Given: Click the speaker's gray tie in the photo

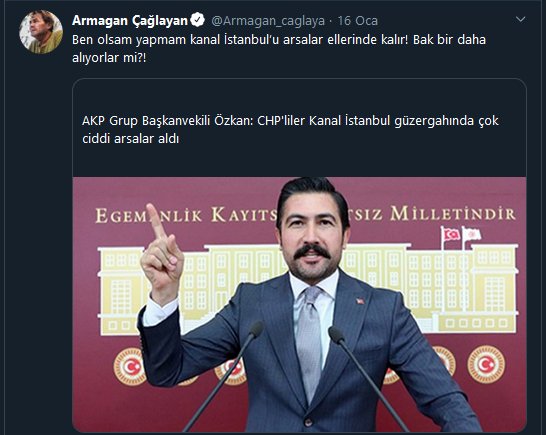Looking at the screenshot, I should (310, 341).
